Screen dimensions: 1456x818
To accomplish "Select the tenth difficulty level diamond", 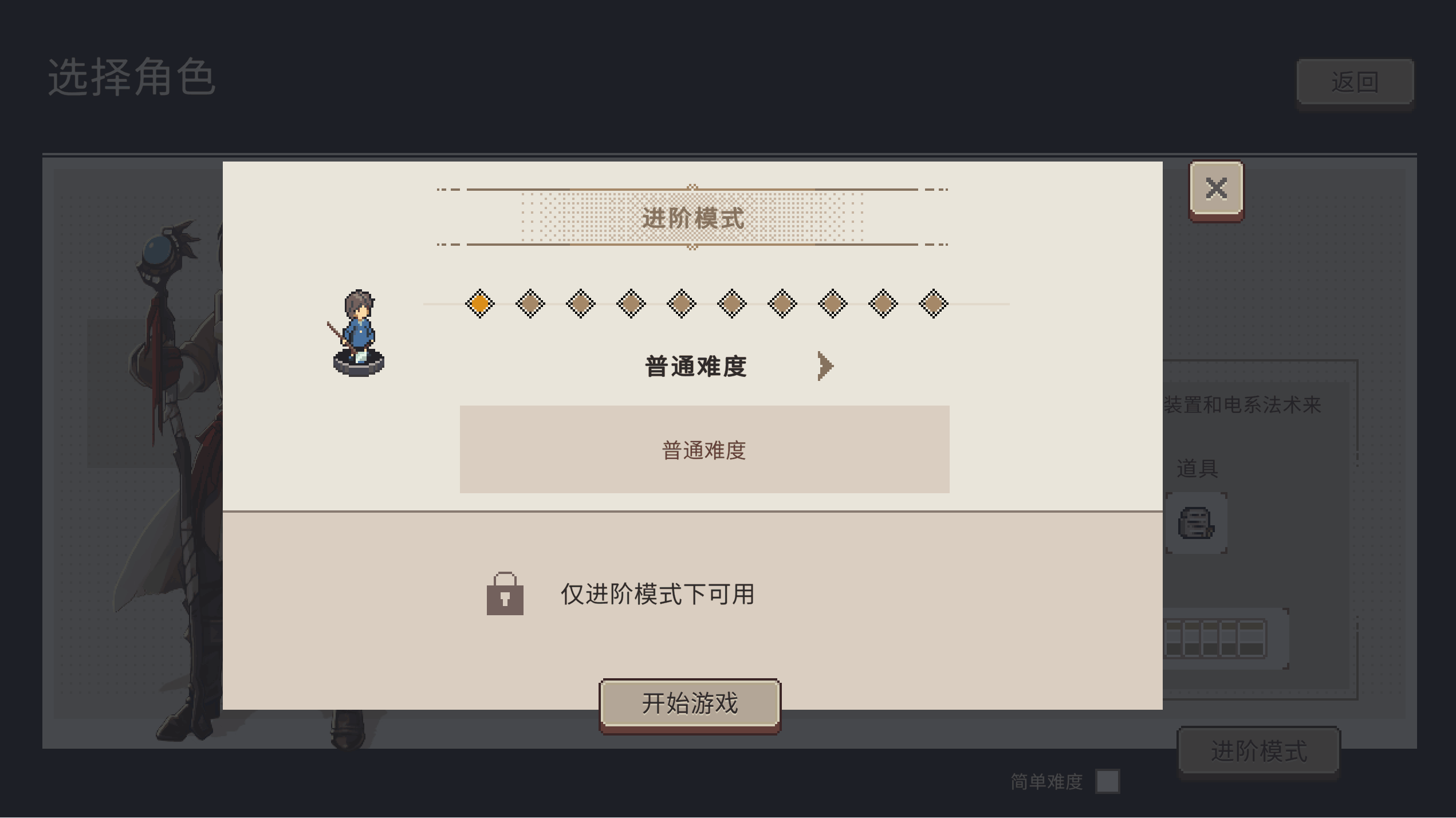I will [x=933, y=304].
